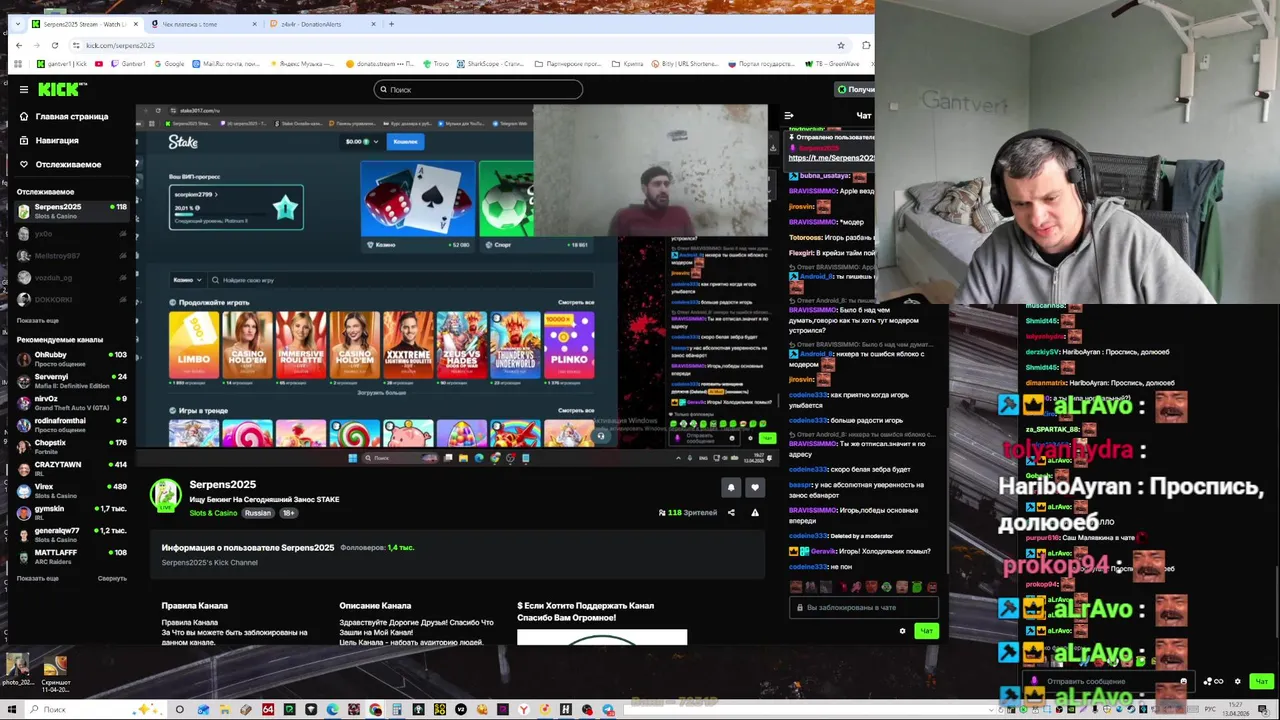The height and width of the screenshot is (720, 1280).
Task: Open settings gear in the overlay chat
Action: (1237, 682)
